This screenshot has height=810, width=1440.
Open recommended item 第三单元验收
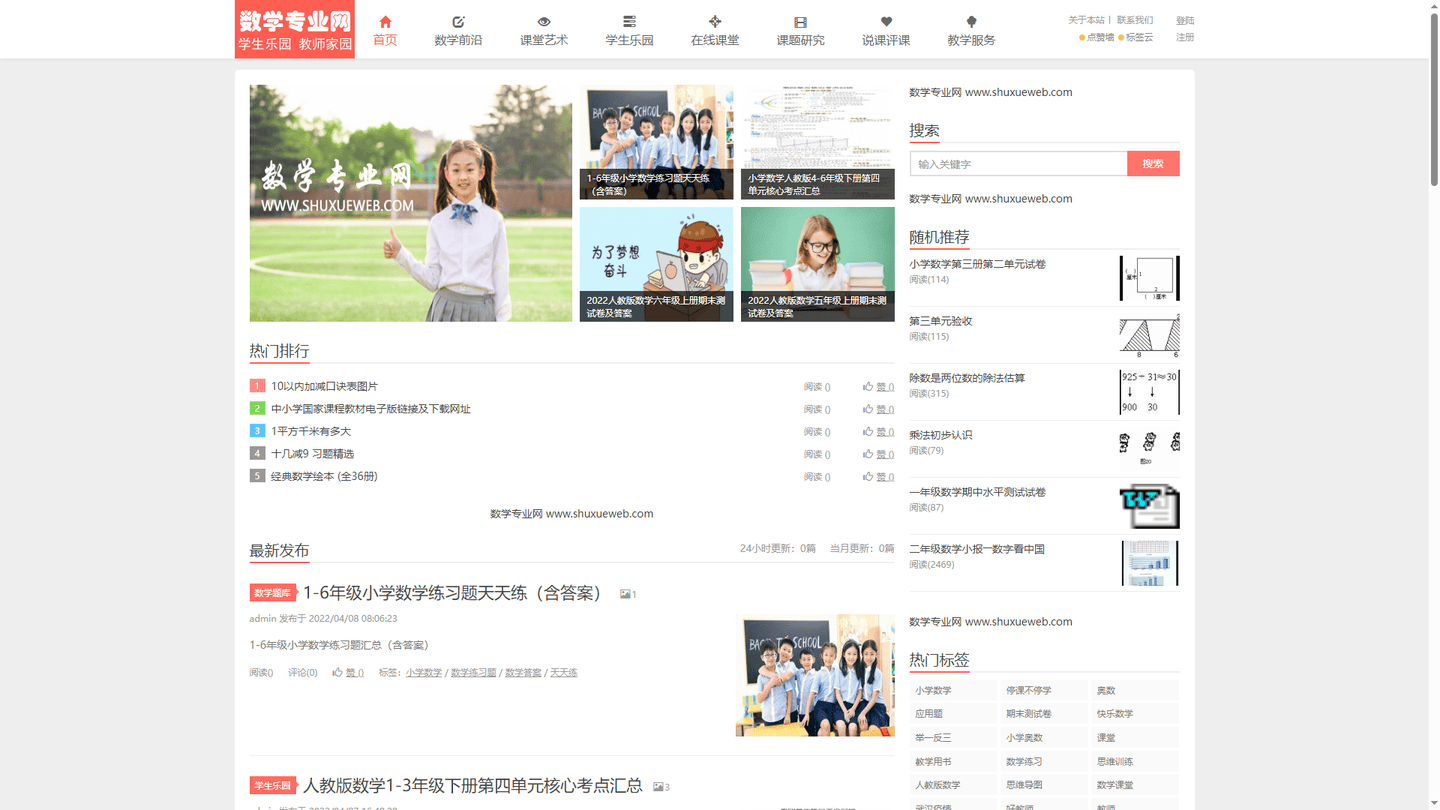(940, 321)
